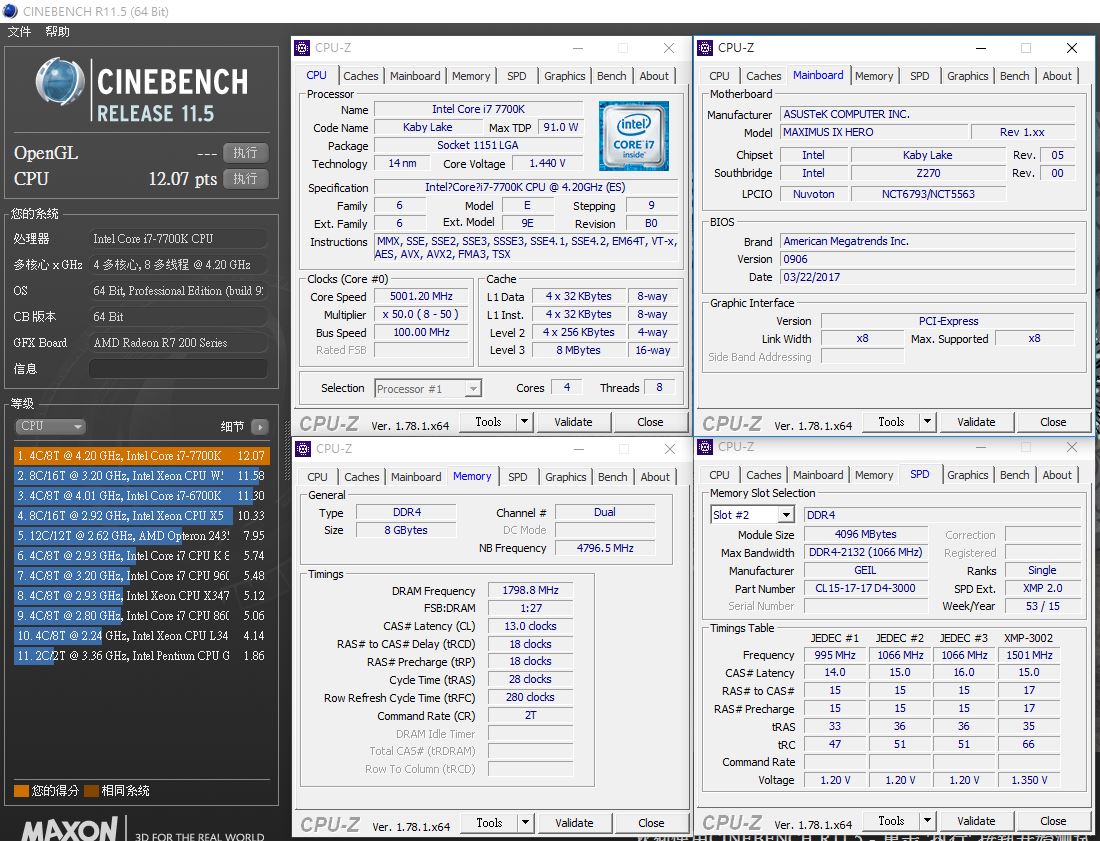Click GFX Board AMD Radeon R7 200 Series field
The height and width of the screenshot is (841, 1100).
coord(178,342)
